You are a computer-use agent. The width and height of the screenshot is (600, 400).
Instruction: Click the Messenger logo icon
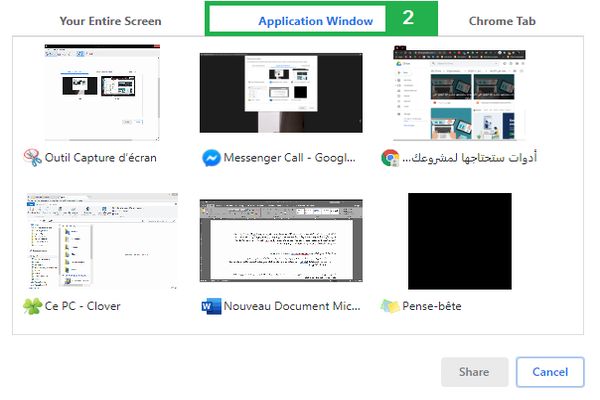point(211,158)
